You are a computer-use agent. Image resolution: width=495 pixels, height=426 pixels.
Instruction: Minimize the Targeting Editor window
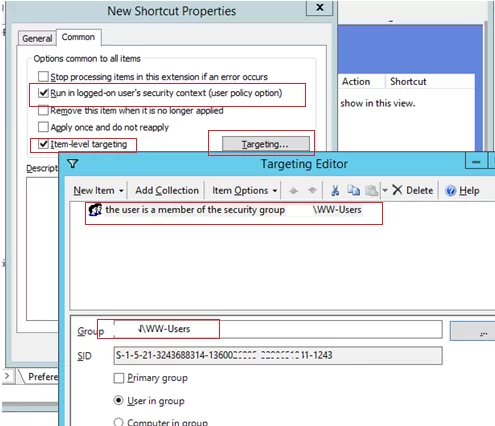pyautogui.click(x=476, y=162)
